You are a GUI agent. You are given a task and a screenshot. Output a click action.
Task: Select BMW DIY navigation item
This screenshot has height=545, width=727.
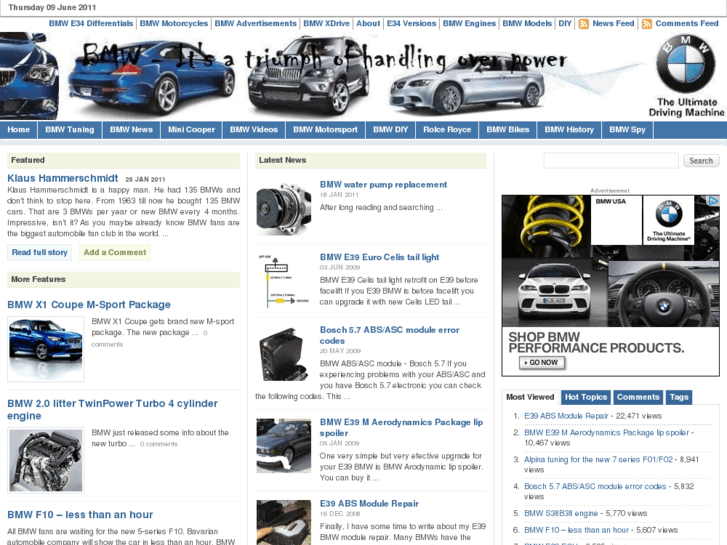[390, 130]
